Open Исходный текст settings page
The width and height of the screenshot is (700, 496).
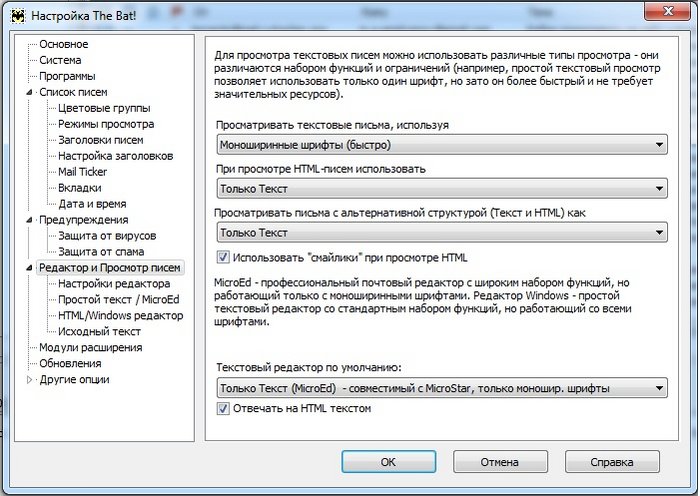tap(100, 332)
